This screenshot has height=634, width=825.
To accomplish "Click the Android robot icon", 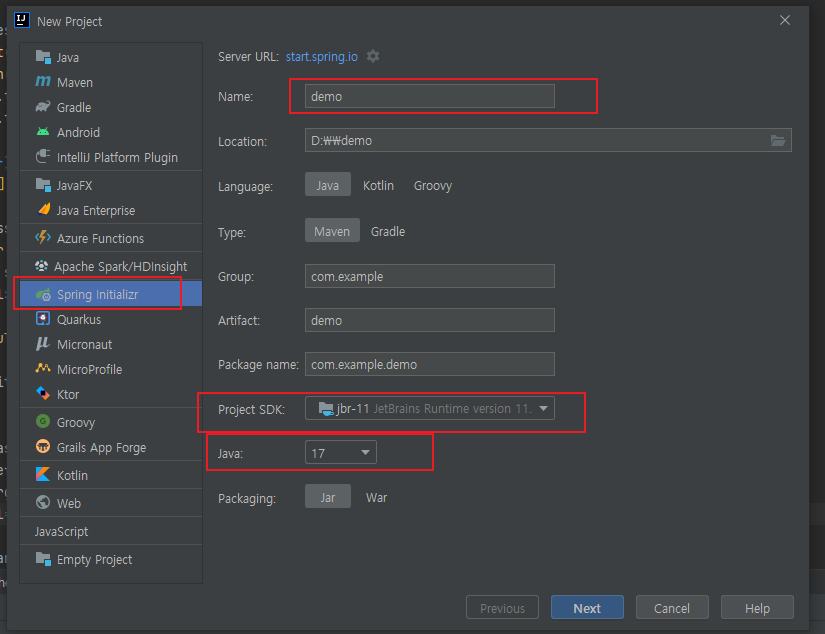I will (x=43, y=132).
